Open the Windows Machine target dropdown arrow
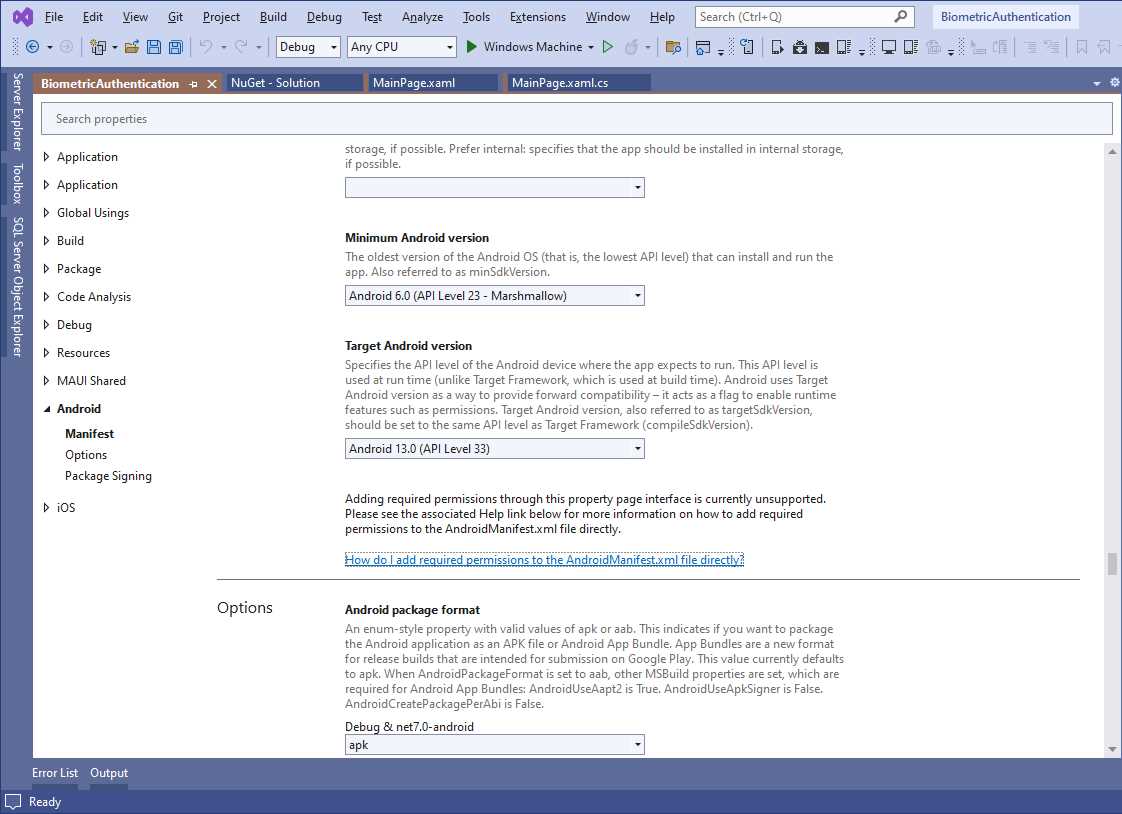Image resolution: width=1122 pixels, height=814 pixels. pos(591,47)
